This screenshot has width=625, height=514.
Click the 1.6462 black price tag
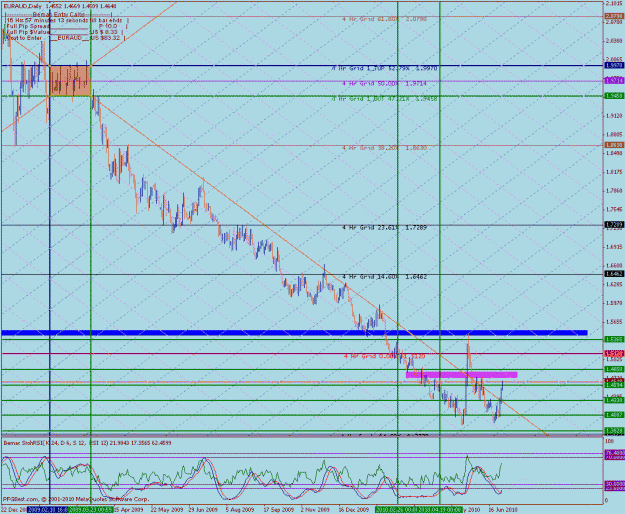(614, 274)
